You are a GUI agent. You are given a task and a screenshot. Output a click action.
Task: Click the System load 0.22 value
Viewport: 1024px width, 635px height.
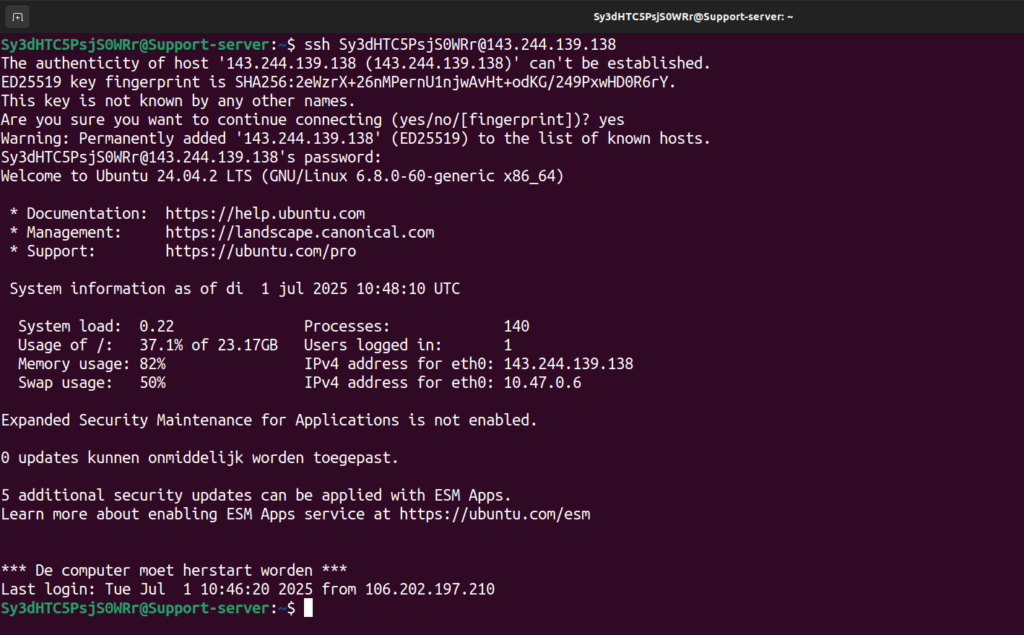coord(157,326)
